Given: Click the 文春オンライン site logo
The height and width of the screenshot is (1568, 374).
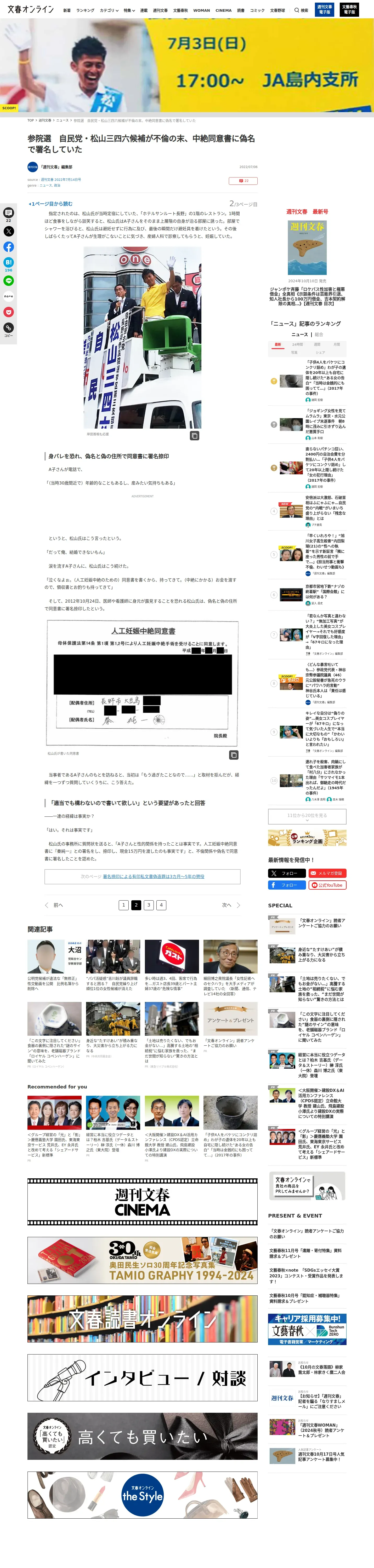Looking at the screenshot, I should 30,10.
